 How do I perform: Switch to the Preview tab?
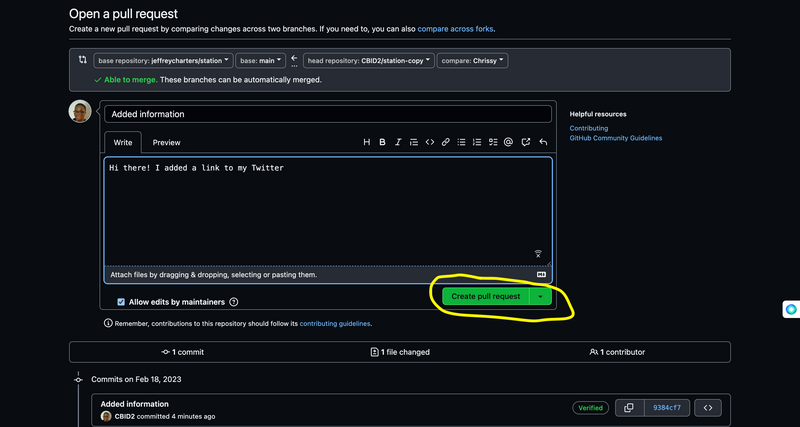[166, 143]
